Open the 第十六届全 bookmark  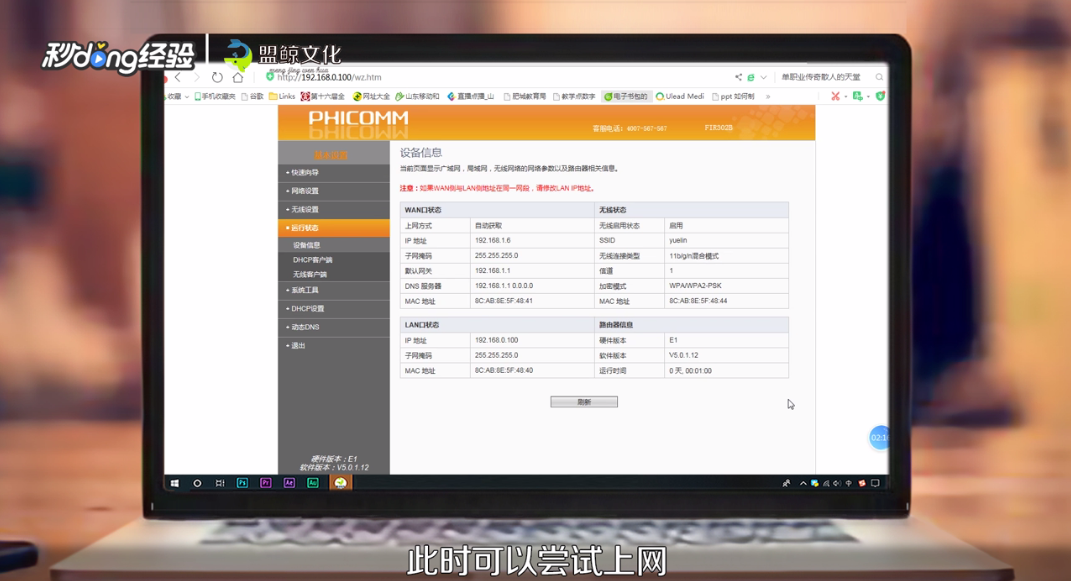click(323, 97)
